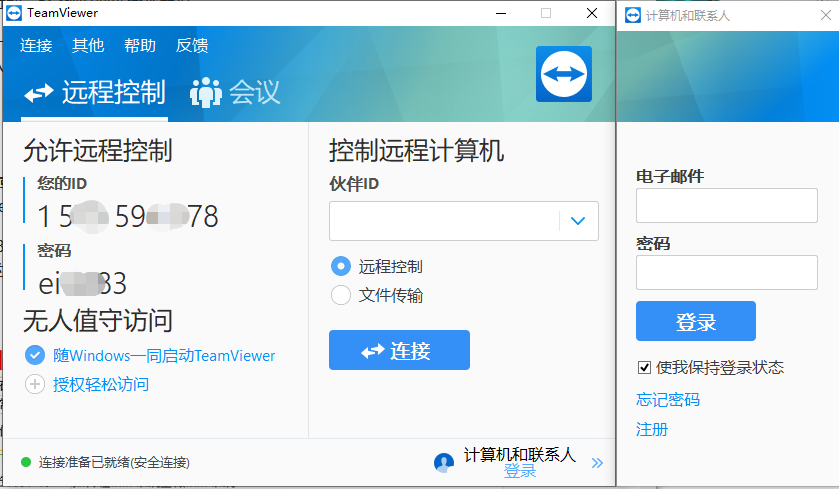This screenshot has height=489, width=839.
Task: Click the 电子邮件 input field
Action: [x=727, y=205]
